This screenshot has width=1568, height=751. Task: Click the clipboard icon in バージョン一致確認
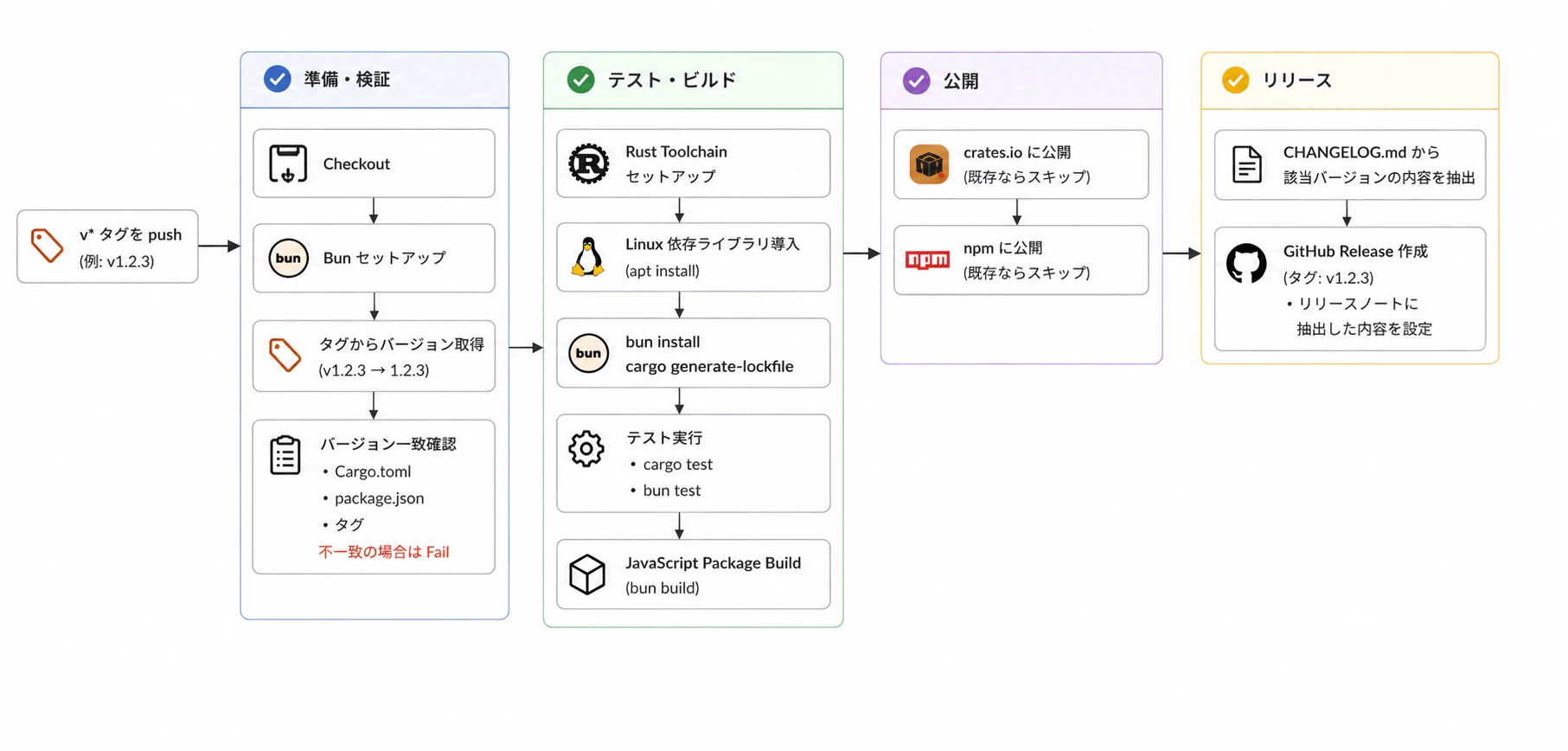(285, 455)
